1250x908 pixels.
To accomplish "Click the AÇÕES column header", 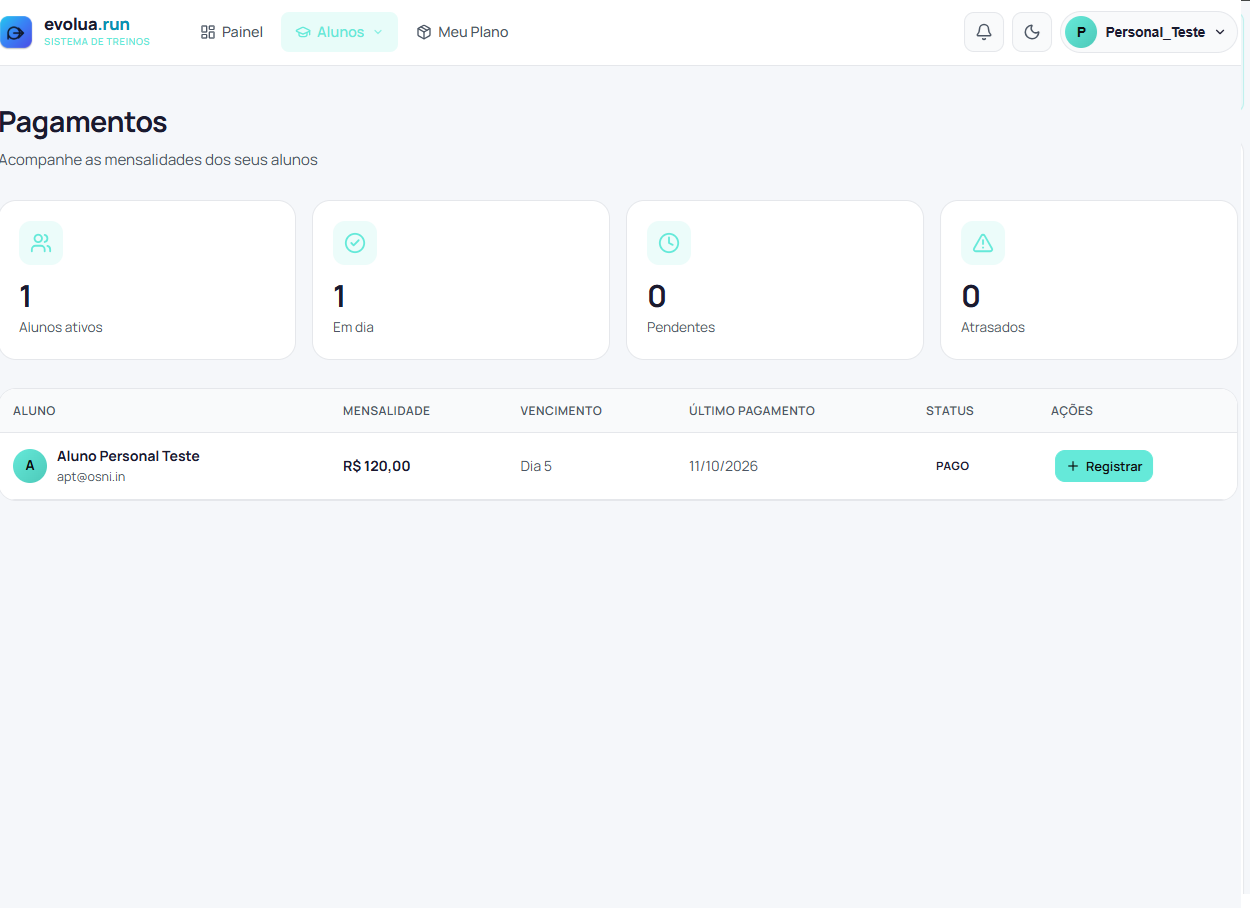I will [1072, 411].
